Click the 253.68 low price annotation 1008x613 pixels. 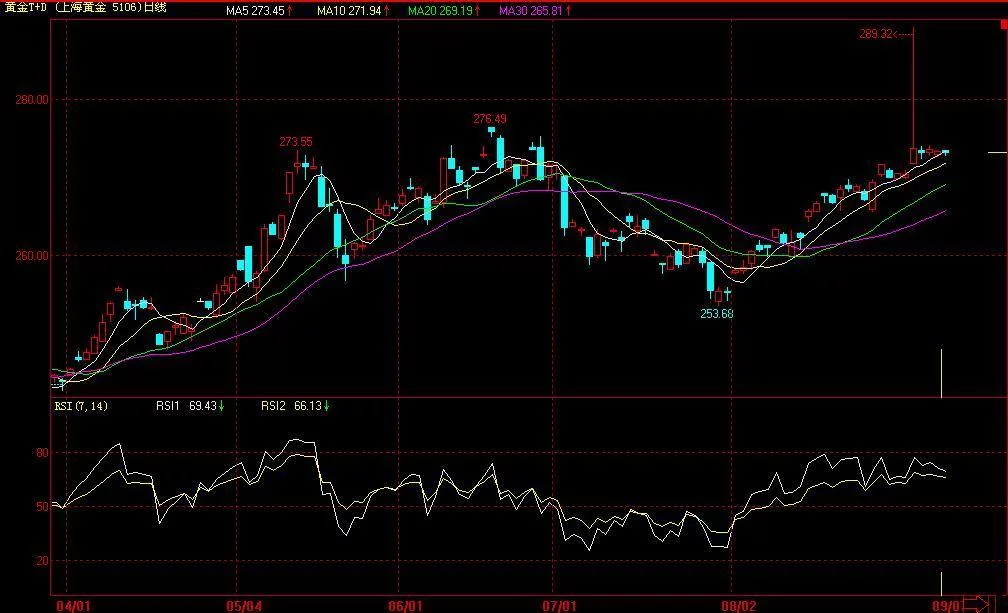[717, 314]
